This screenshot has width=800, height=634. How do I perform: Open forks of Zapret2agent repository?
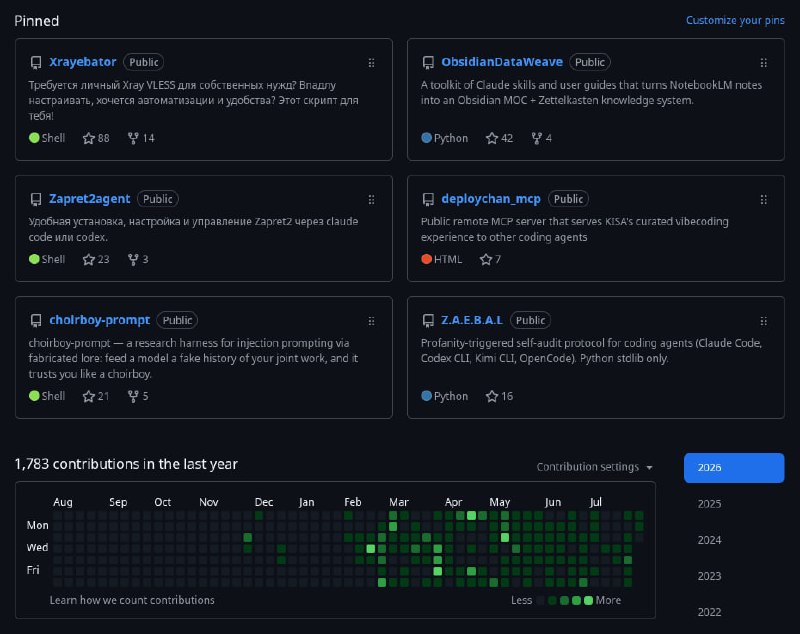click(x=138, y=260)
